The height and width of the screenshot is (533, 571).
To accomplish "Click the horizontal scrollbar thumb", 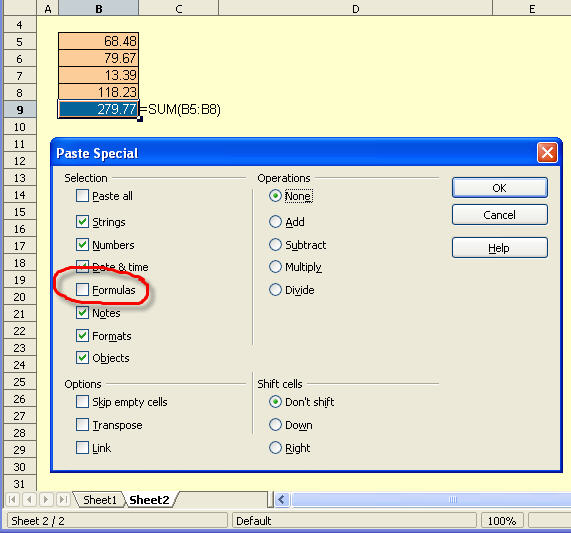I will tap(432, 500).
